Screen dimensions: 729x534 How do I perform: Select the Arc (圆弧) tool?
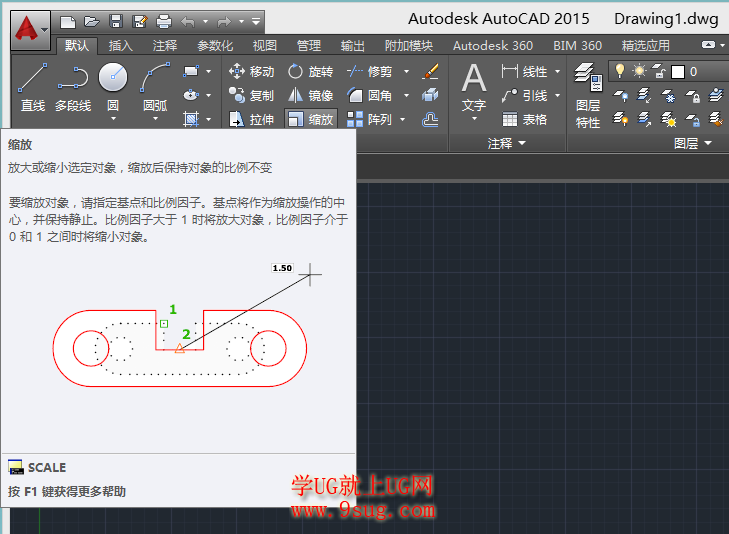click(x=155, y=87)
